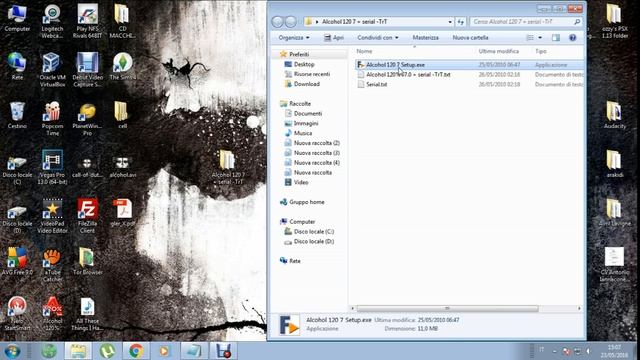Select the cell folder on desktop
The width and height of the screenshot is (640, 360).
[122, 115]
